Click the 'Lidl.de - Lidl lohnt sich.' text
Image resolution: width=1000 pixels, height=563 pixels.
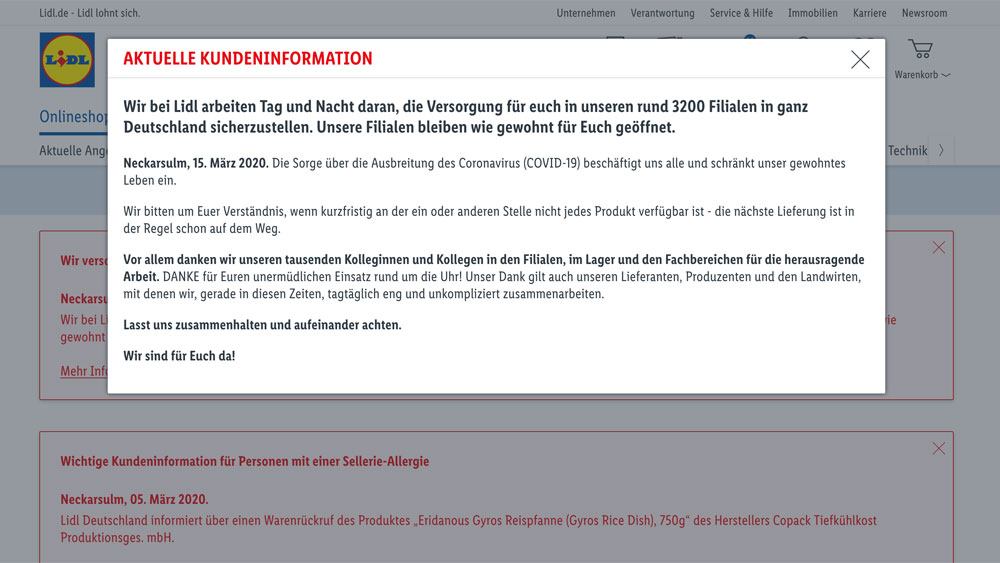click(x=90, y=13)
